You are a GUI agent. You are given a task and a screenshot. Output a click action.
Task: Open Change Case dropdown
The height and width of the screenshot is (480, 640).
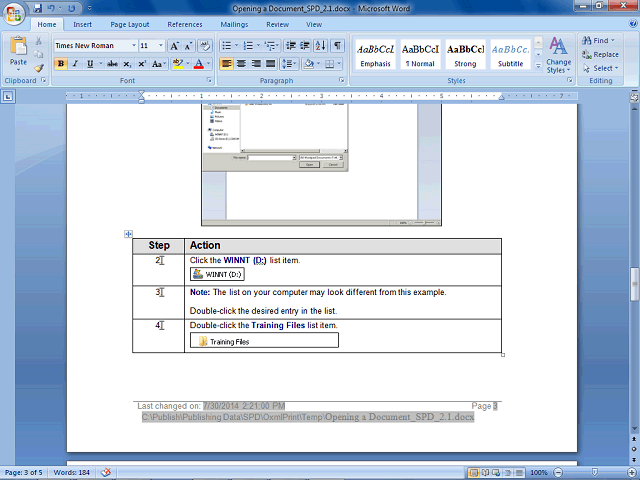[158, 64]
